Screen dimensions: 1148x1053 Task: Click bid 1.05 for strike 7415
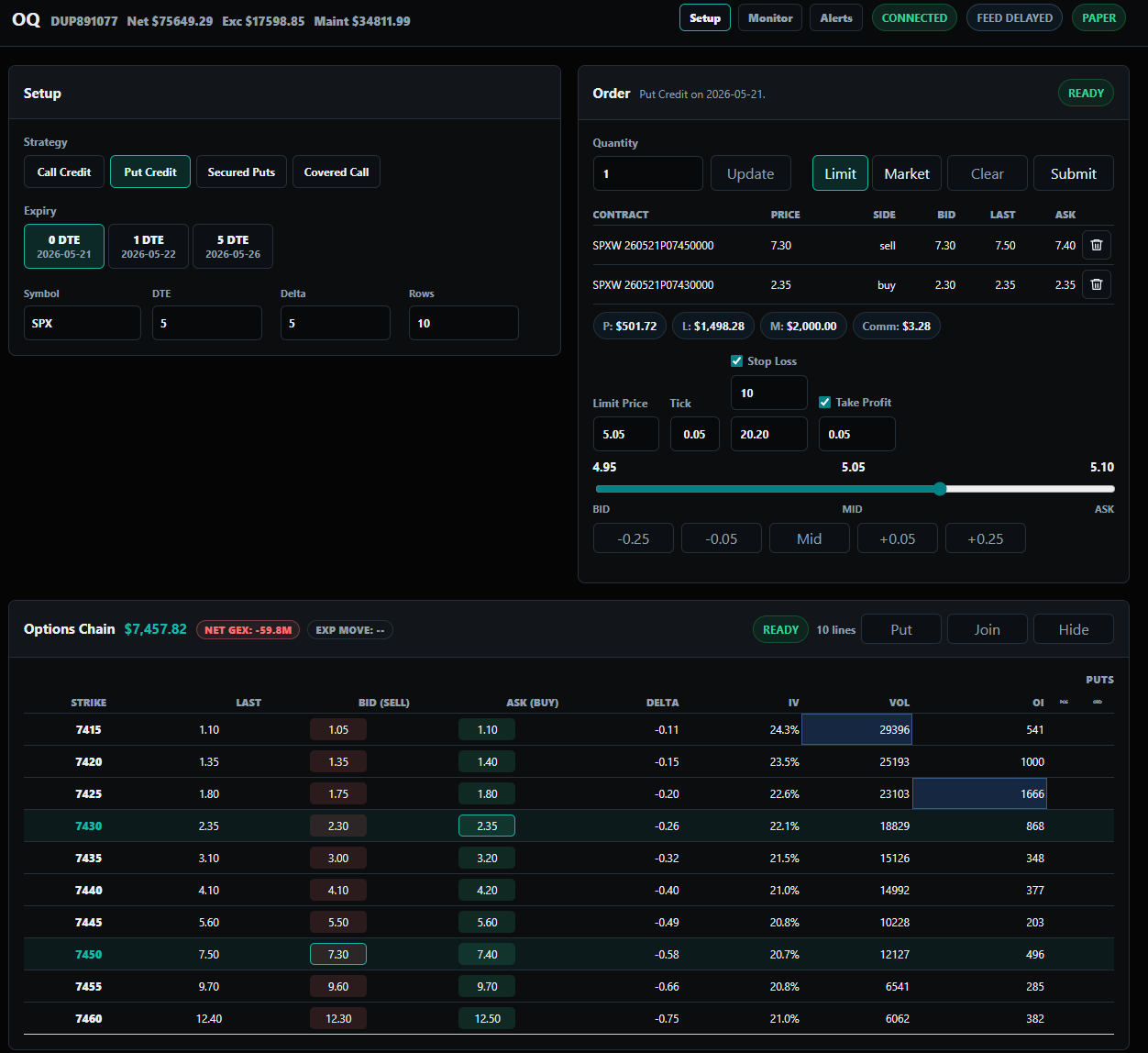click(x=338, y=729)
